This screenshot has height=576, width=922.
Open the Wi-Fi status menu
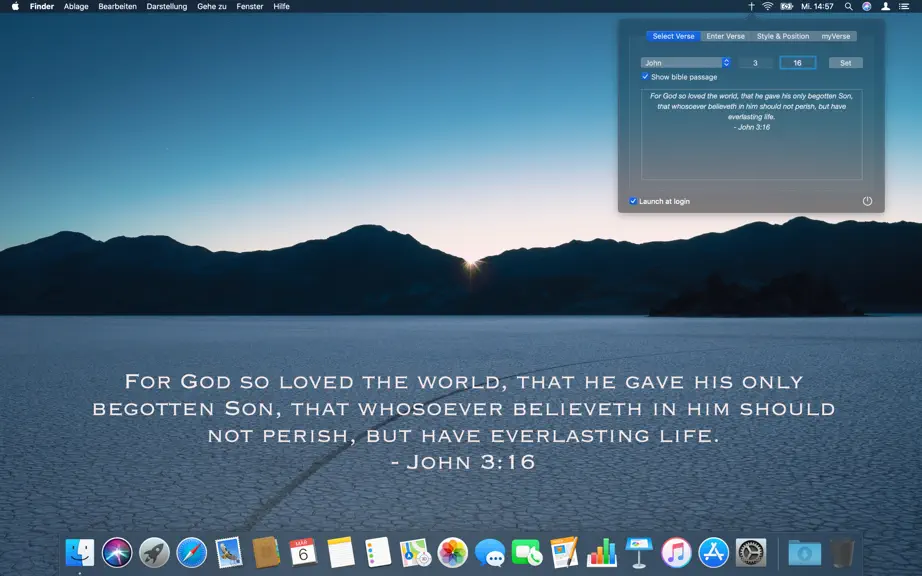[767, 6]
